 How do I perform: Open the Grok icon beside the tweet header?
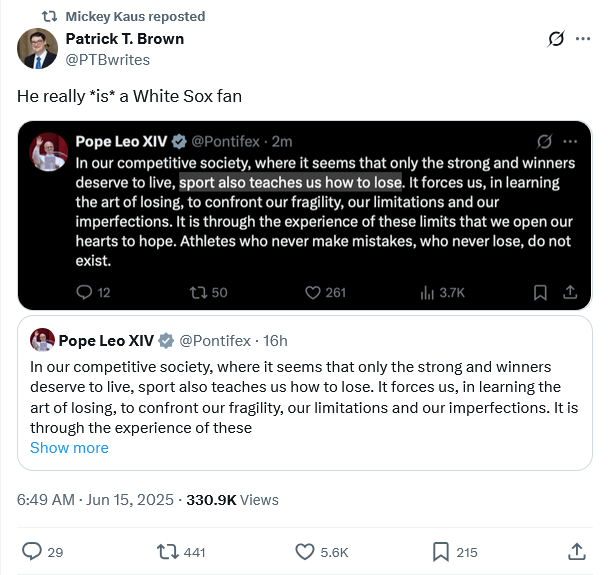click(x=555, y=39)
